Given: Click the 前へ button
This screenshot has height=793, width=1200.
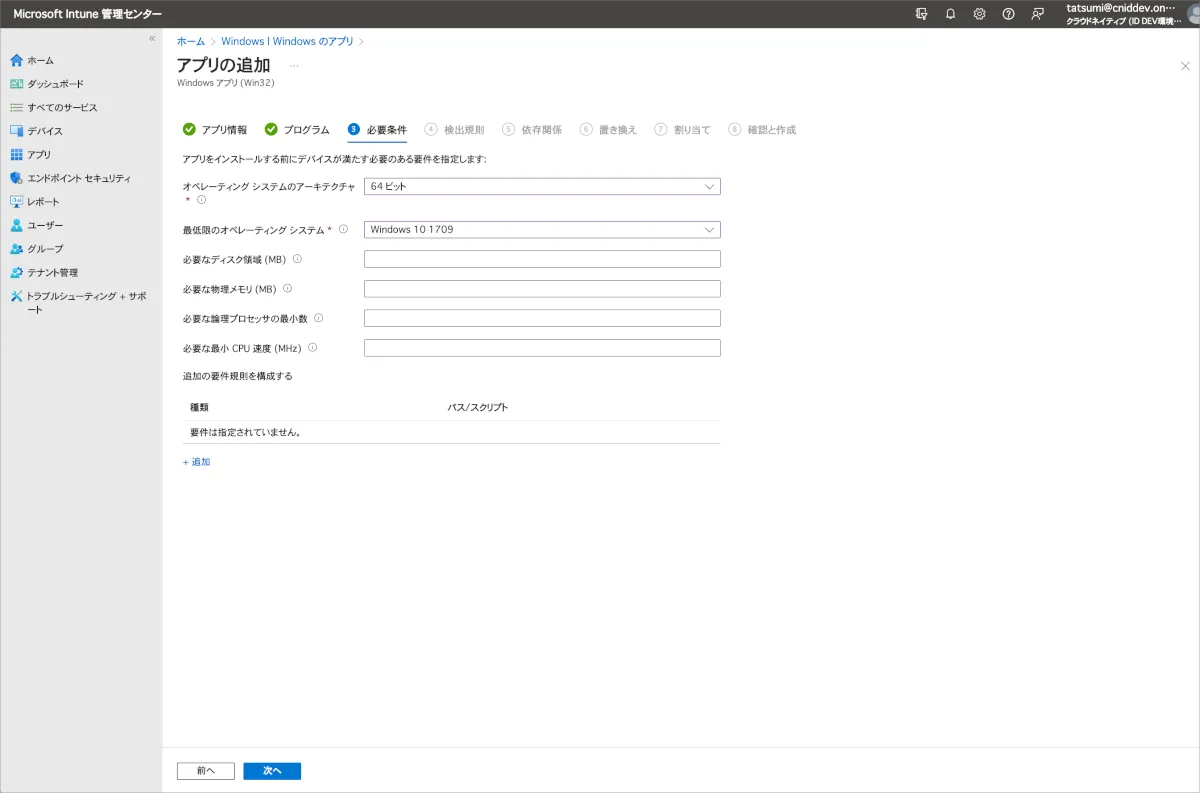Looking at the screenshot, I should click(205, 771).
